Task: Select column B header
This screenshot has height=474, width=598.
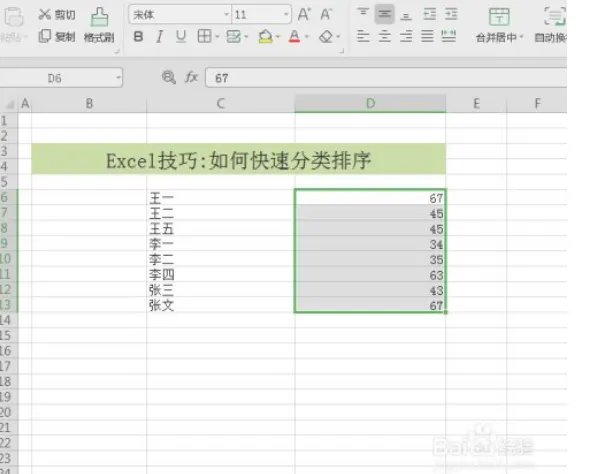Action: point(89,103)
